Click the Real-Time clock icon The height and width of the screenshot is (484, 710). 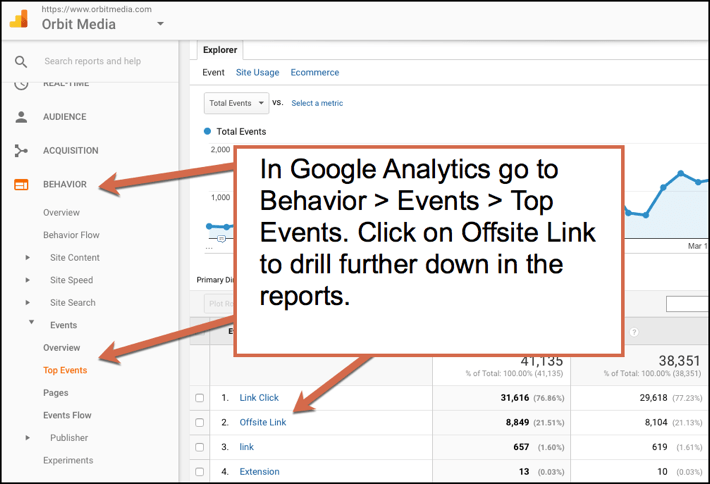coord(21,84)
